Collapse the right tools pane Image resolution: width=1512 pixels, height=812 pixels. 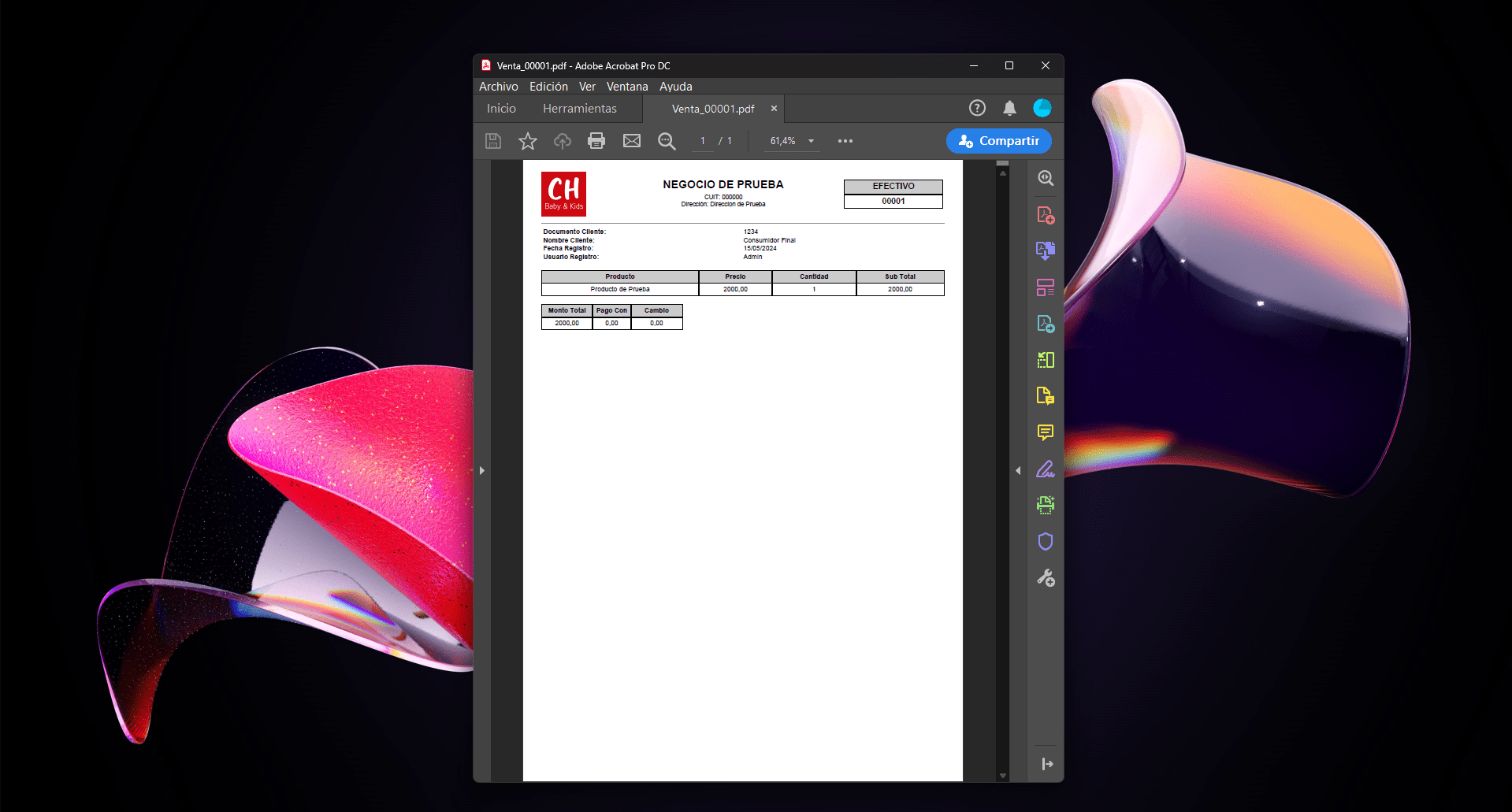[1018, 471]
